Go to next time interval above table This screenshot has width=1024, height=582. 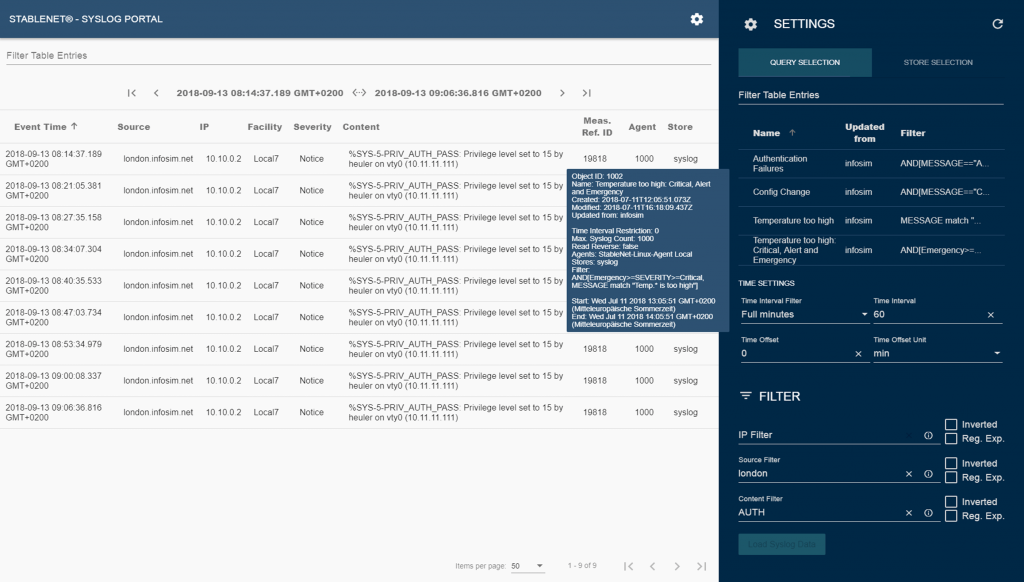(x=563, y=93)
